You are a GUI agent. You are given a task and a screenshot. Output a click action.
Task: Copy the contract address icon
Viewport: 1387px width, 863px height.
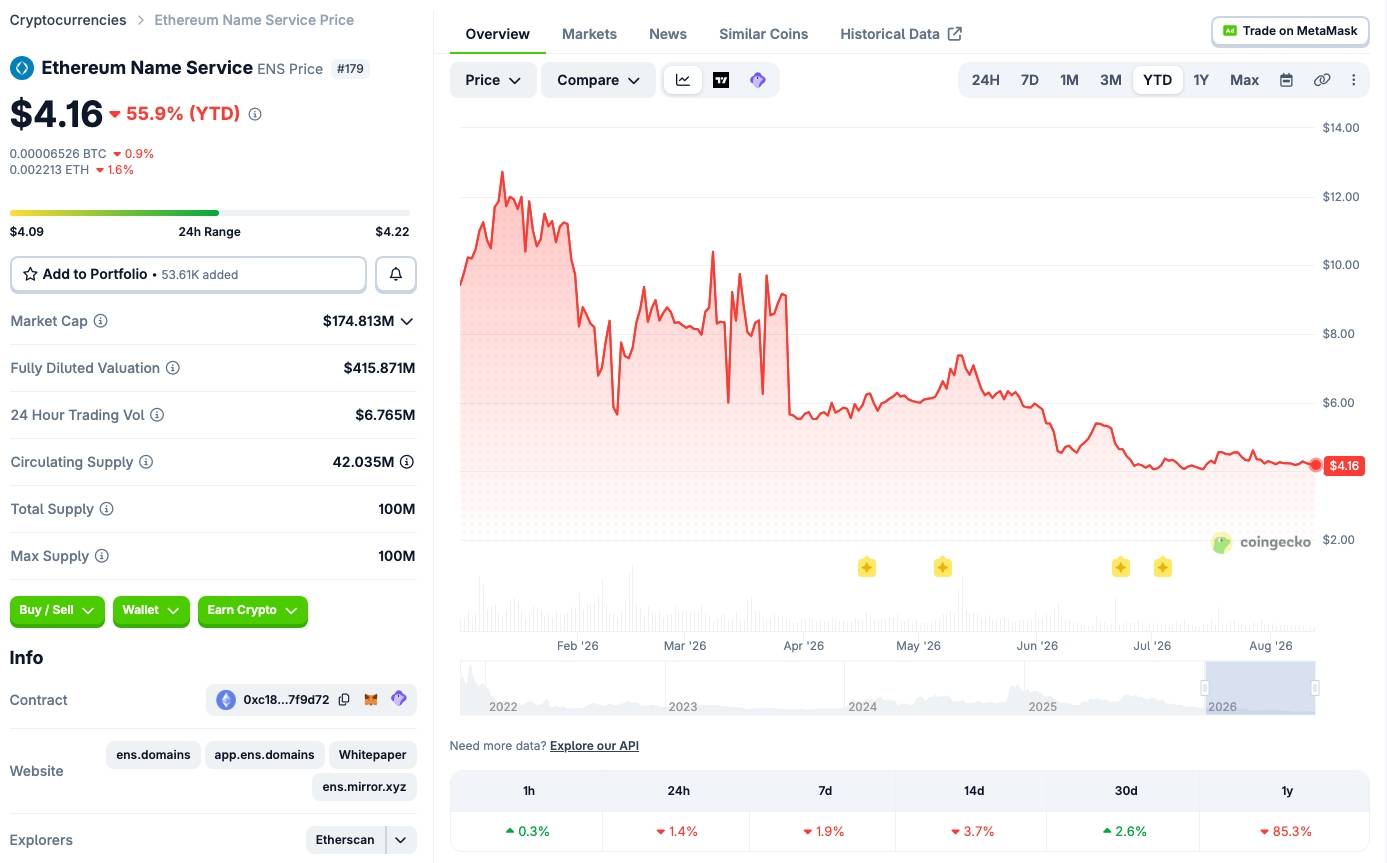(344, 700)
